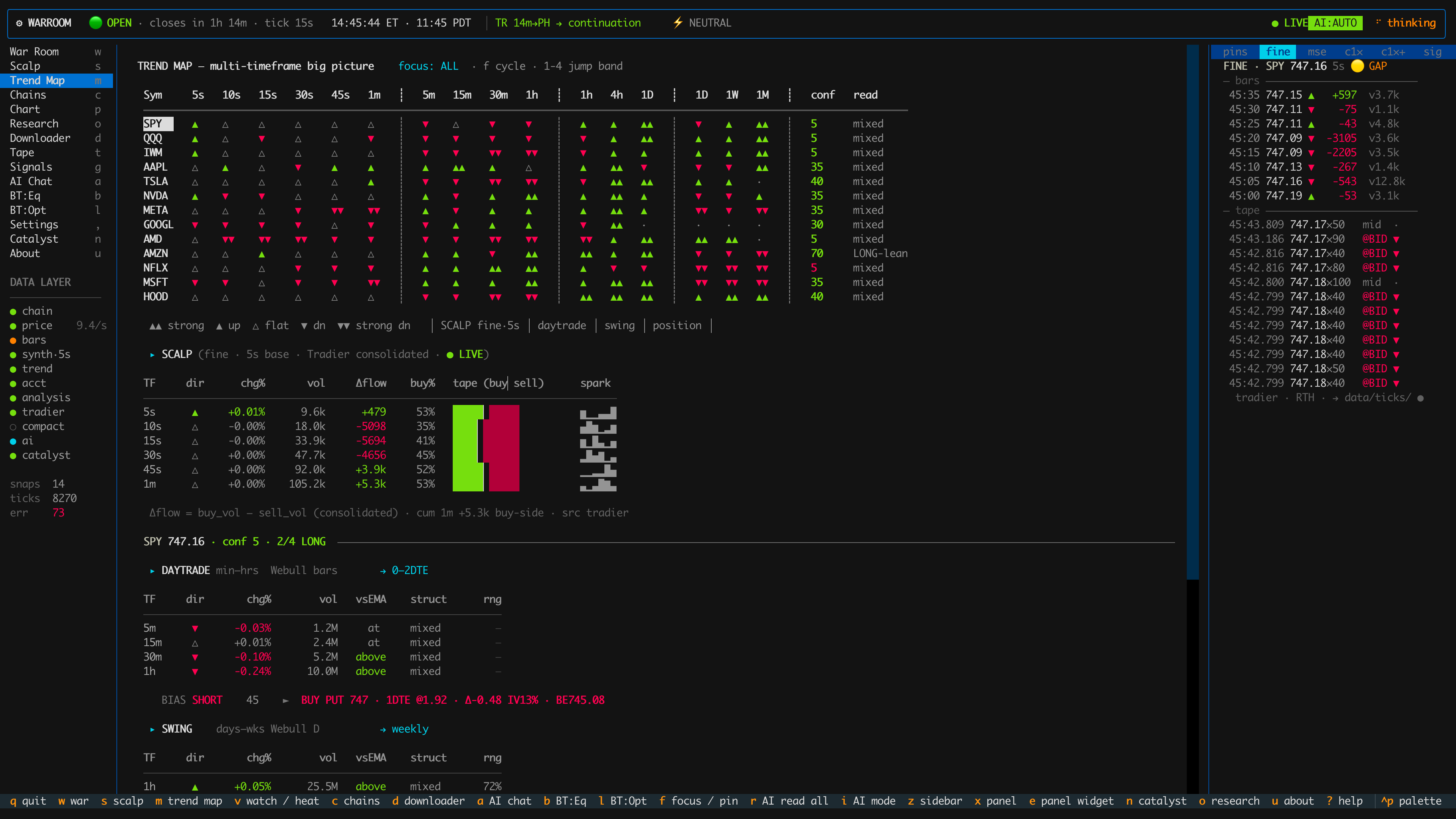Click the tradier data layer status dot

pyautogui.click(x=13, y=413)
